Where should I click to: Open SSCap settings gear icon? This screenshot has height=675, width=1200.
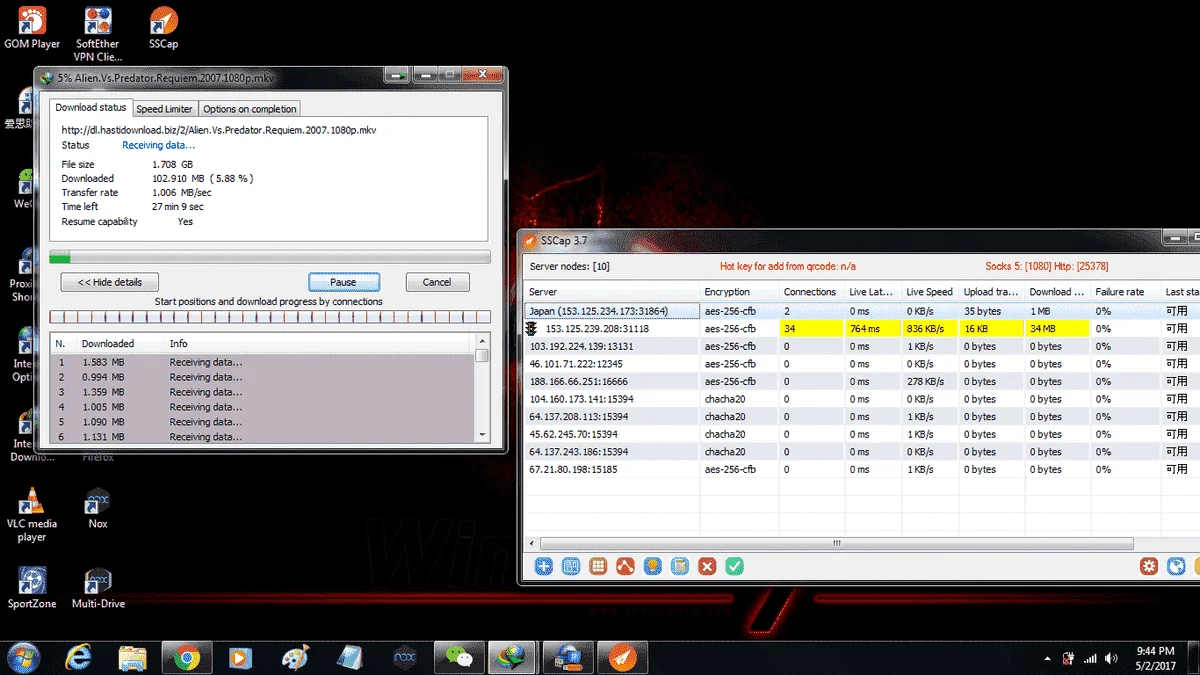click(1149, 566)
